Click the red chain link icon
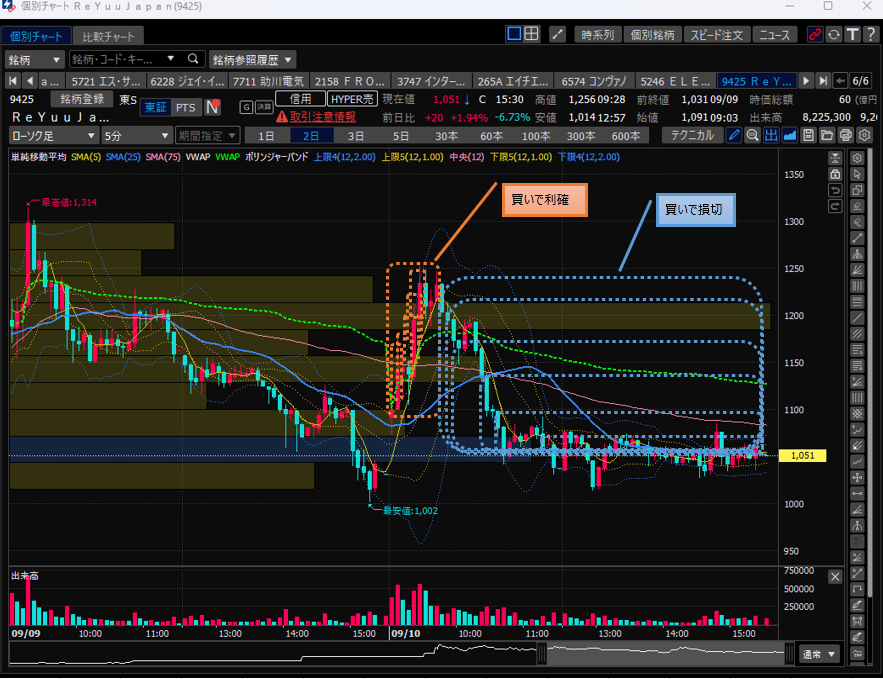 click(815, 35)
